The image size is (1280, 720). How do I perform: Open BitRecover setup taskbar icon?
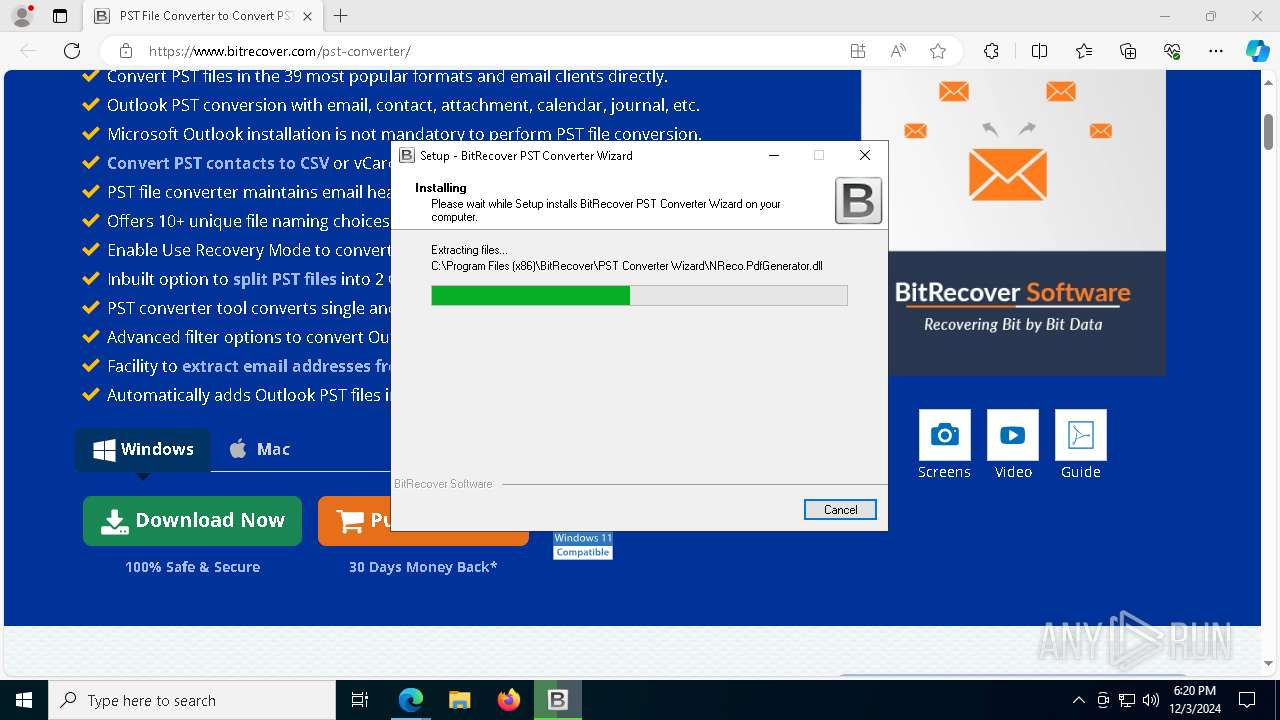pos(558,700)
